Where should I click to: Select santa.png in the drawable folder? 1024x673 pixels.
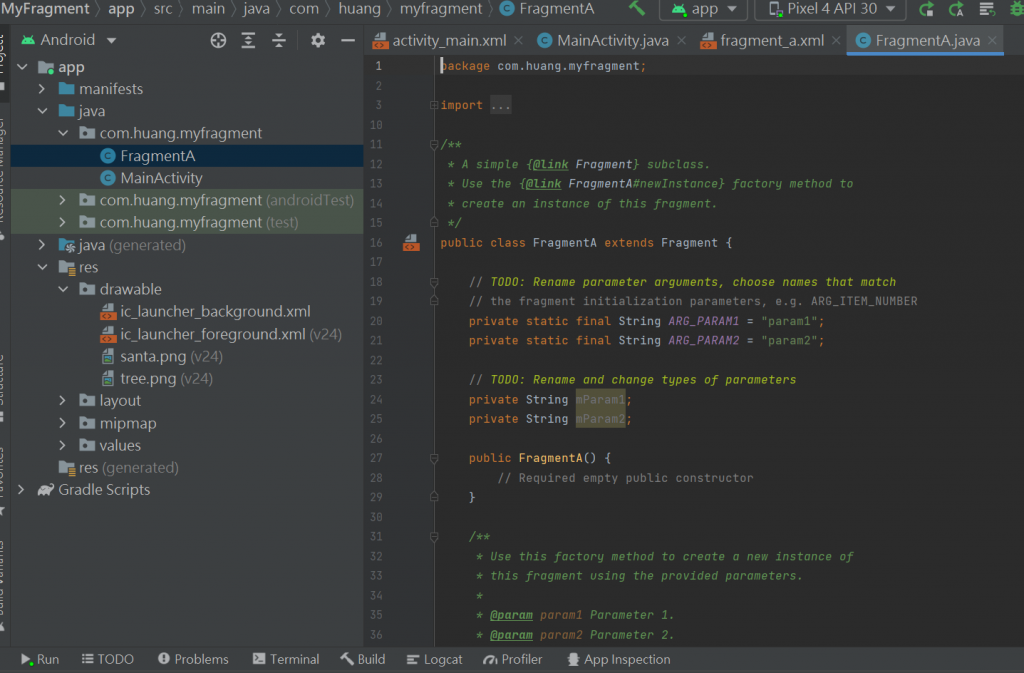click(x=153, y=356)
